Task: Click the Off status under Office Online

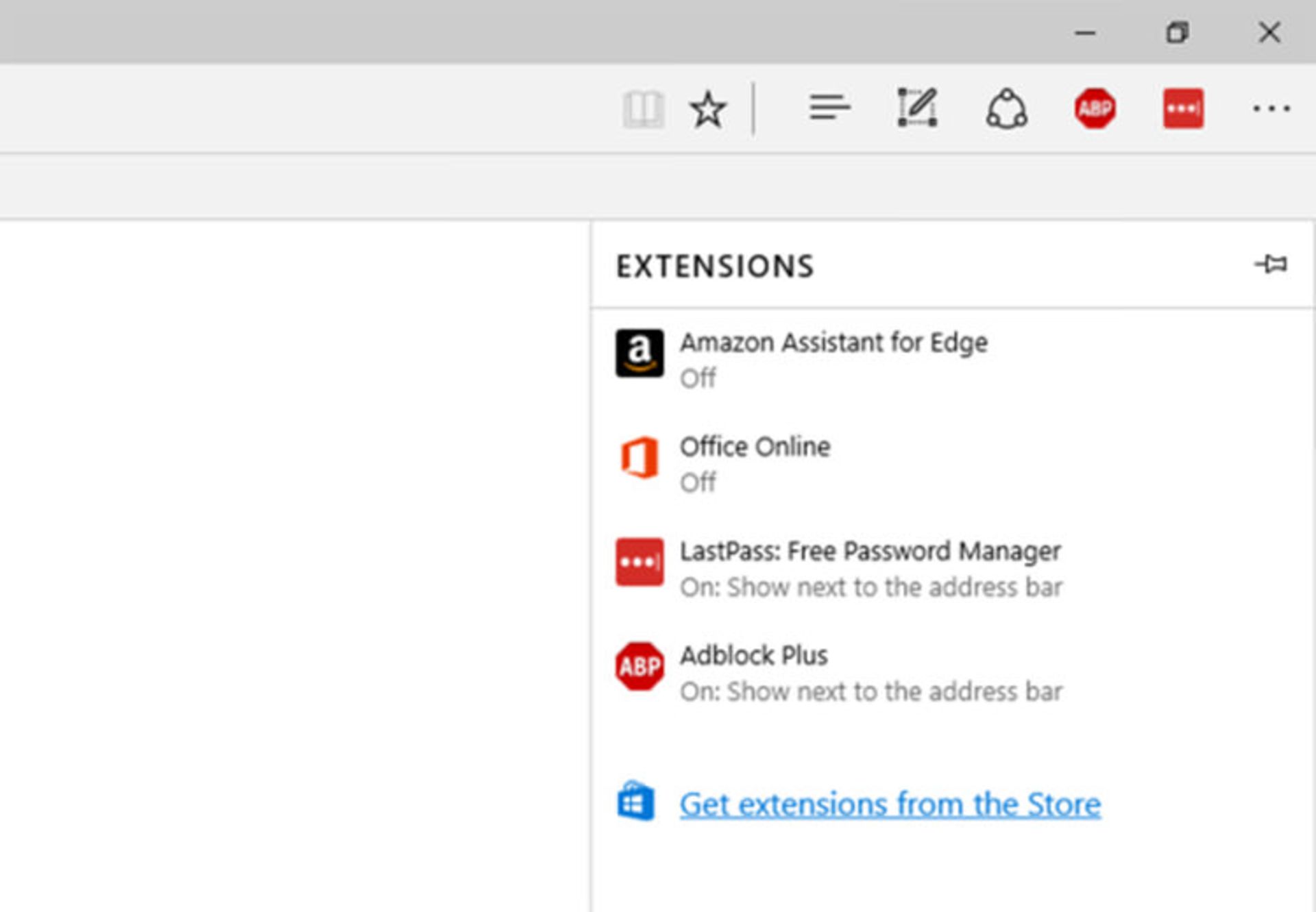Action: coord(698,482)
